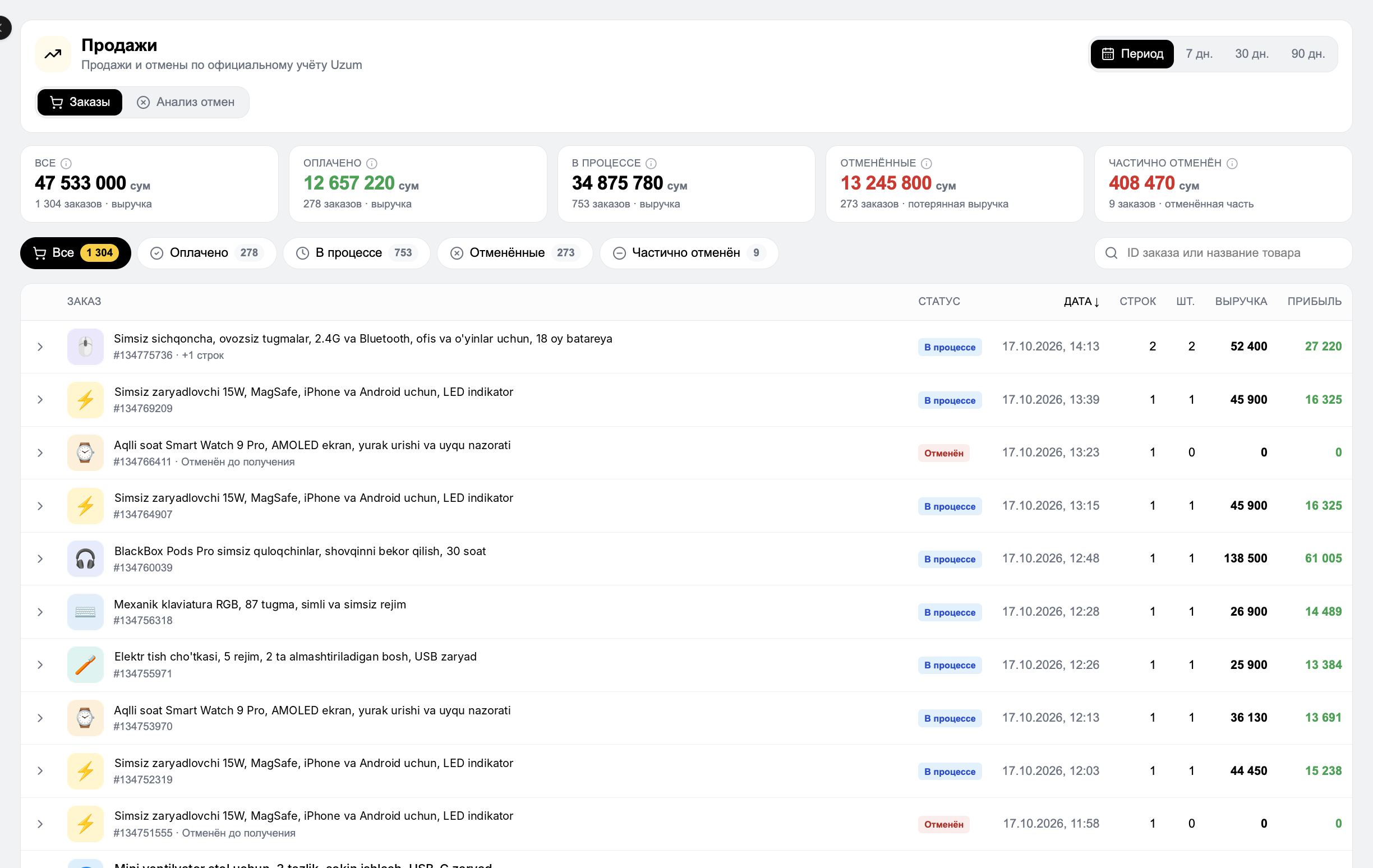Click the cancelled total 13 245 800 сум

pos(897,183)
